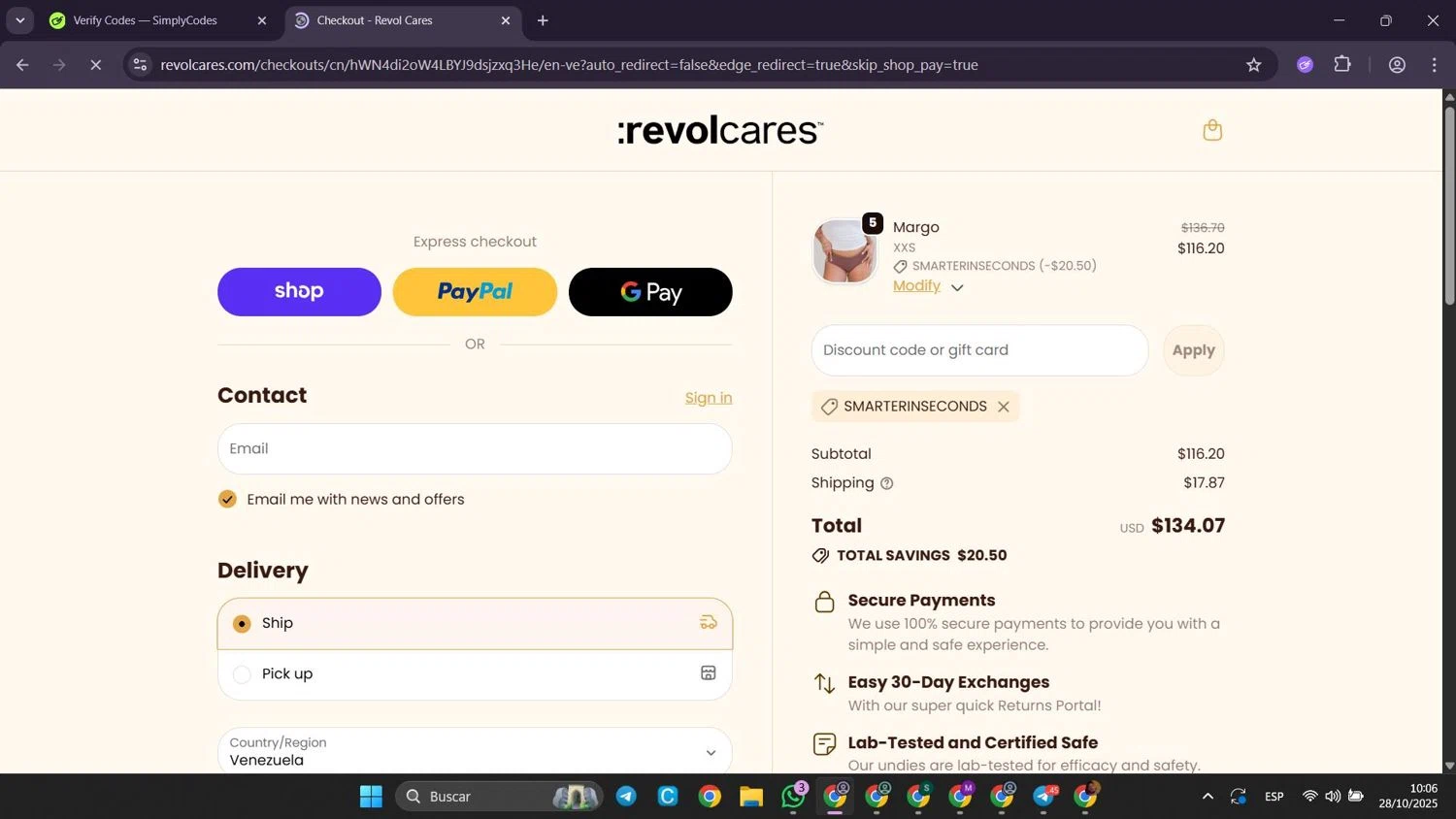Select the Ship delivery option
The height and width of the screenshot is (819, 1456).
(x=475, y=623)
